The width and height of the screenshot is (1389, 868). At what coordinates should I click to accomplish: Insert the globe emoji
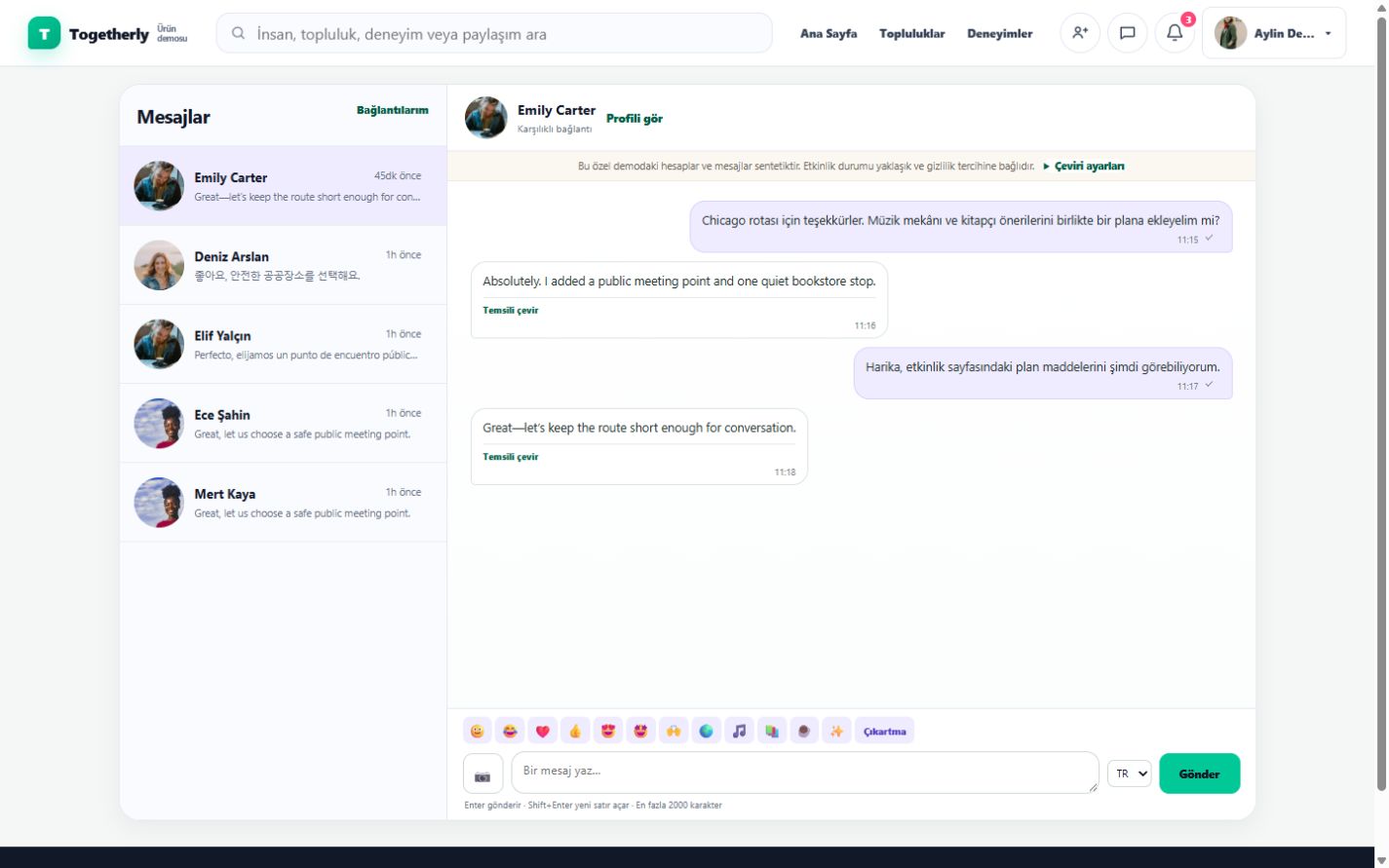[706, 732]
